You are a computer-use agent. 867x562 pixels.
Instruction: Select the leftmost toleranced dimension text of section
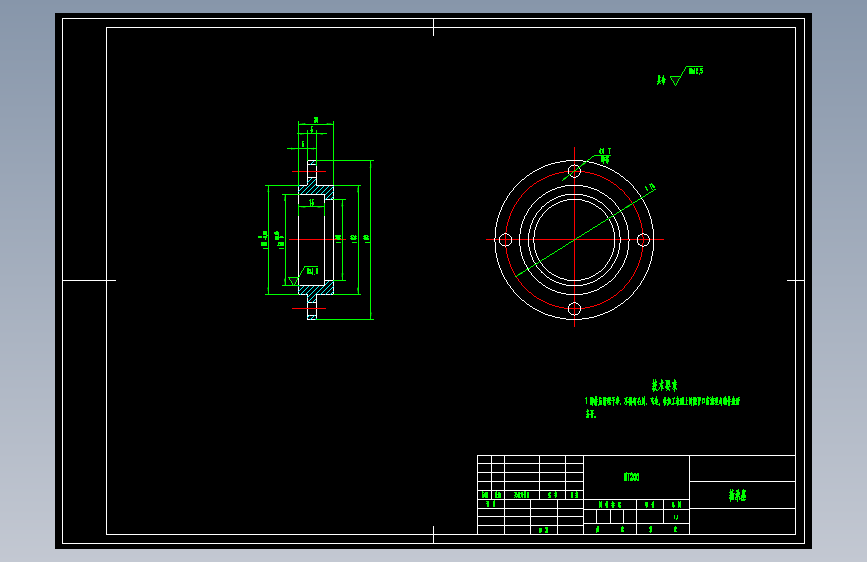(264, 239)
